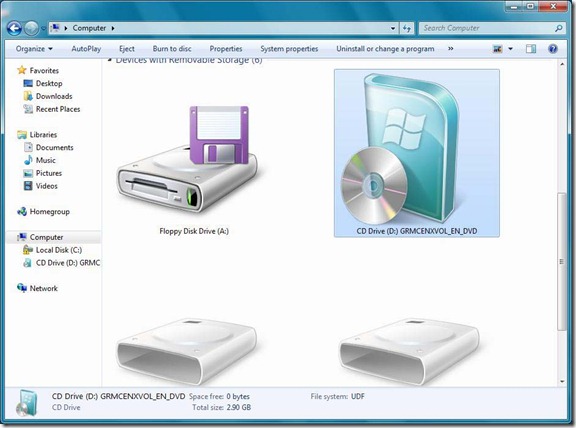Click the Desktop icon in the sidebar
Viewport: 576px width, 428px height.
(28, 83)
